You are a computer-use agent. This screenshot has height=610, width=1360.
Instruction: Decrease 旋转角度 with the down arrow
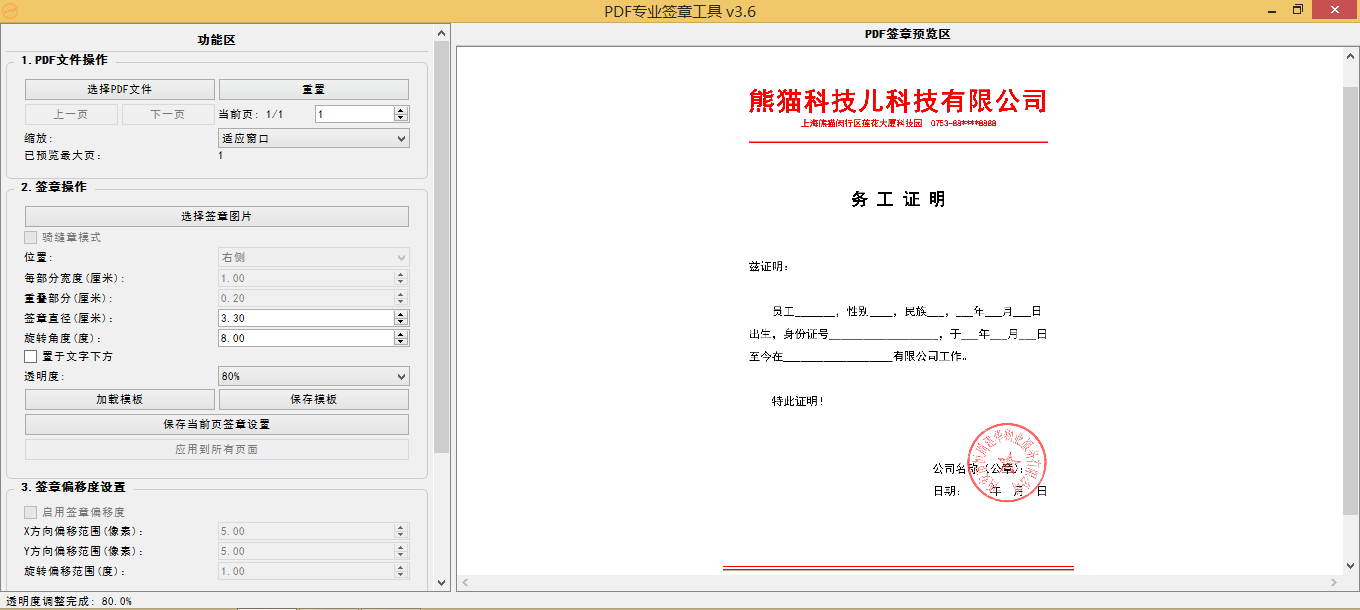coord(401,342)
